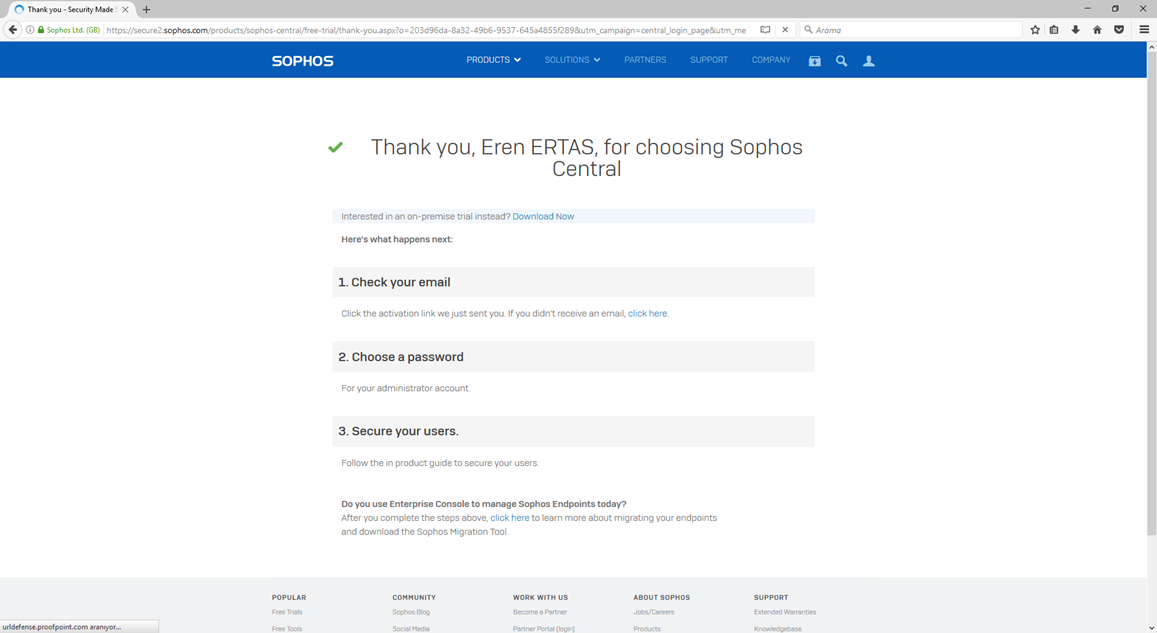The width and height of the screenshot is (1157, 633).
Task: Toggle reader view icon in address bar
Action: [765, 30]
